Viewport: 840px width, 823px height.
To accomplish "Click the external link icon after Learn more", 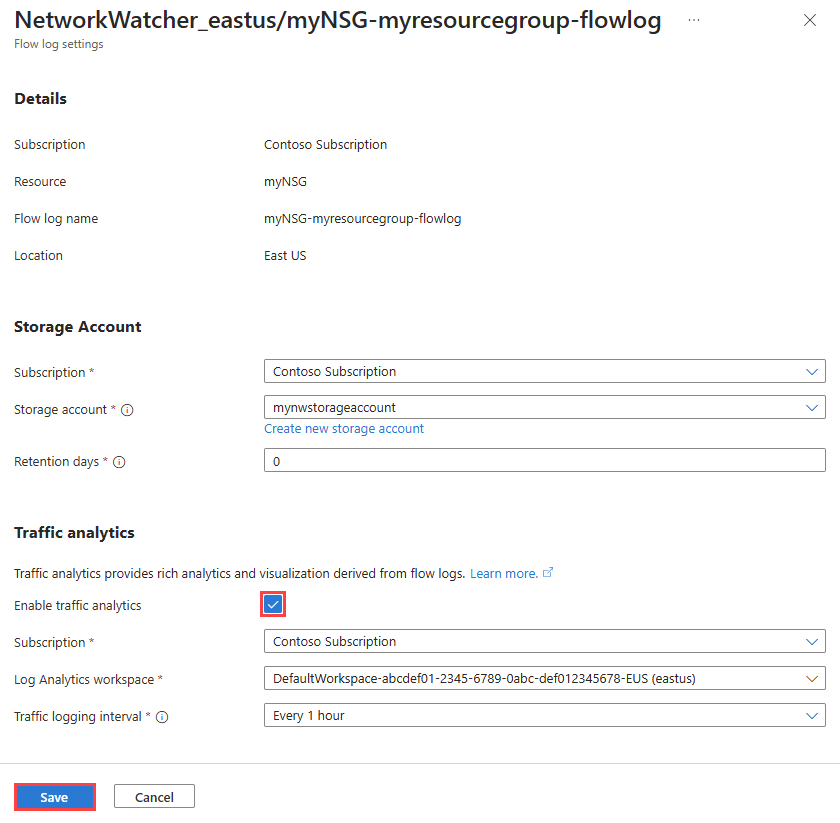I will pyautogui.click(x=546, y=573).
